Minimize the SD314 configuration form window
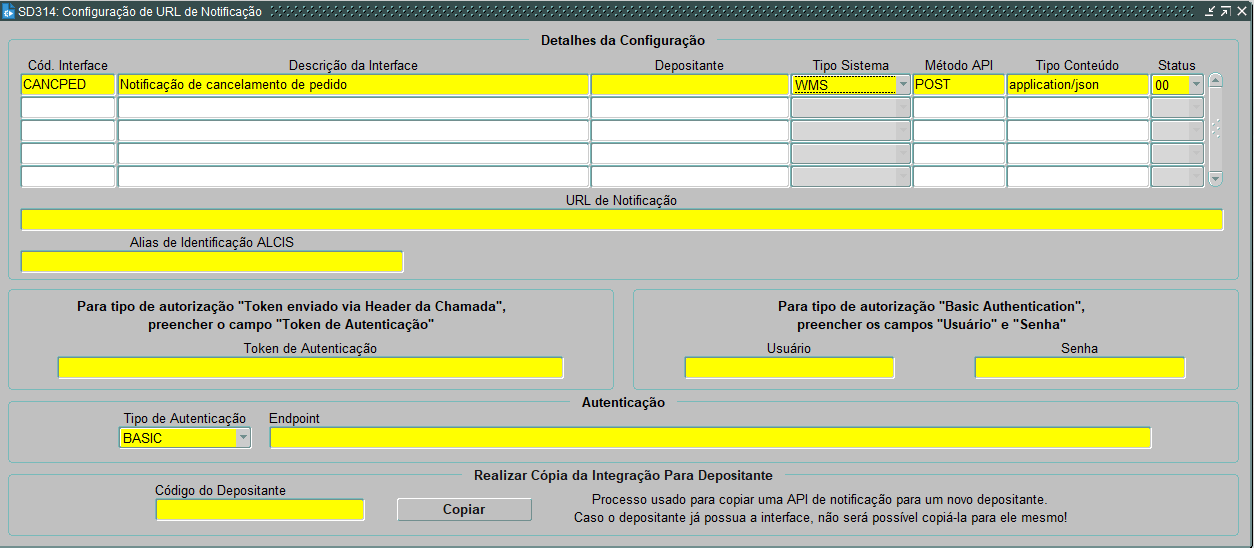 click(1210, 11)
